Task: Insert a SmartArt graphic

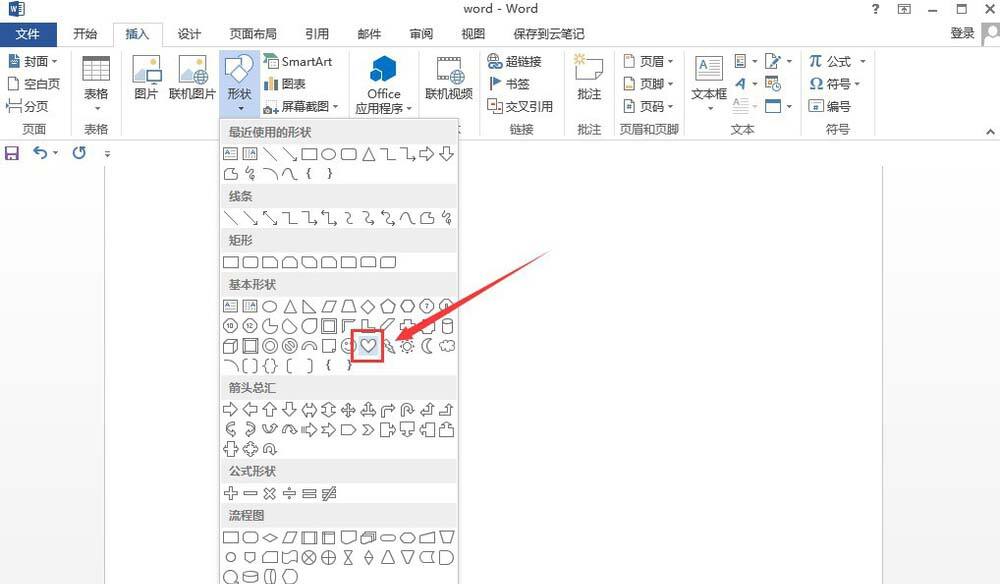Action: click(298, 62)
